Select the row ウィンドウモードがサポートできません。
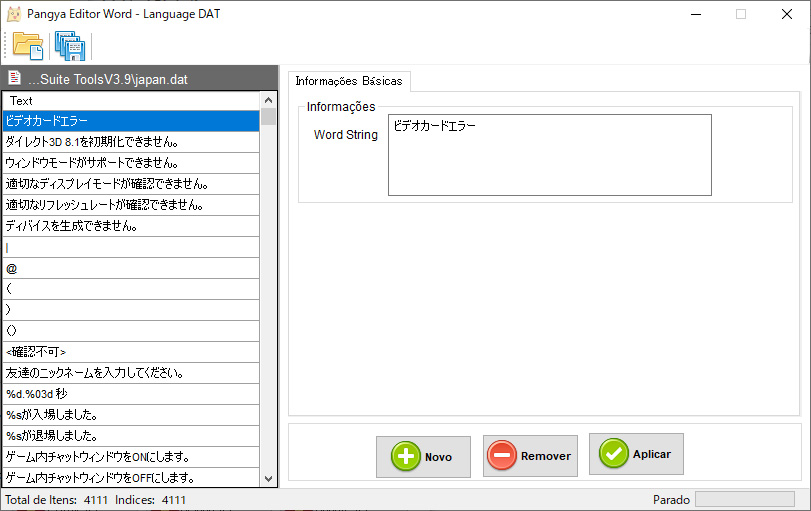The image size is (811, 511). [x=131, y=163]
